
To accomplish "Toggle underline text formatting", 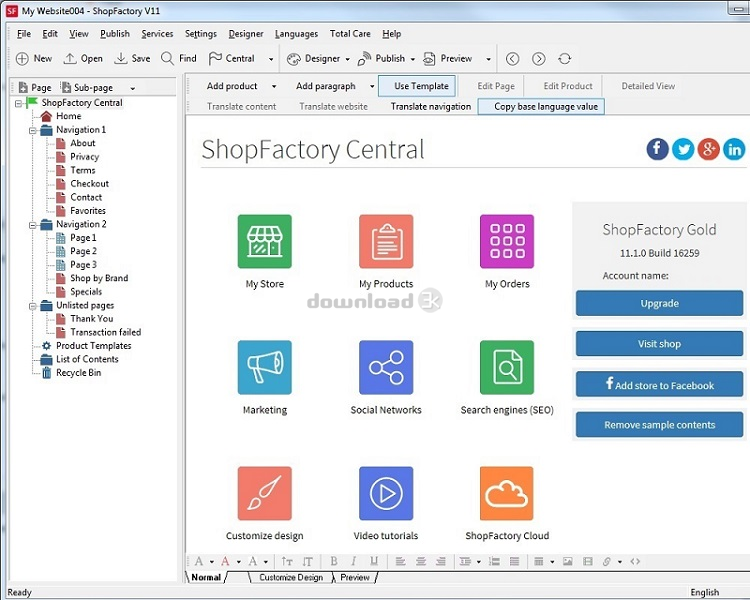I will pyautogui.click(x=374, y=561).
